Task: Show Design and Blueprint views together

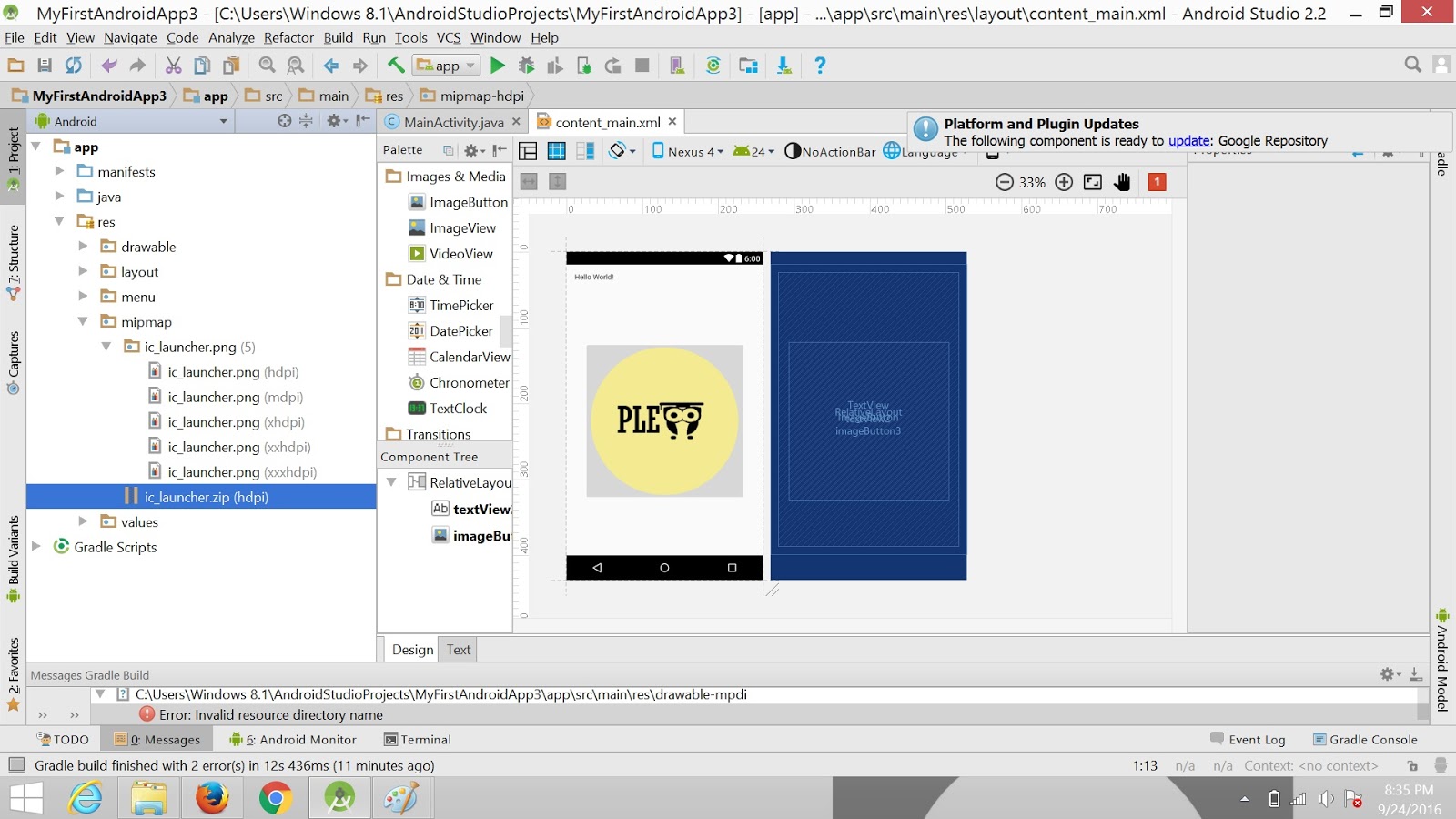Action: tap(585, 151)
